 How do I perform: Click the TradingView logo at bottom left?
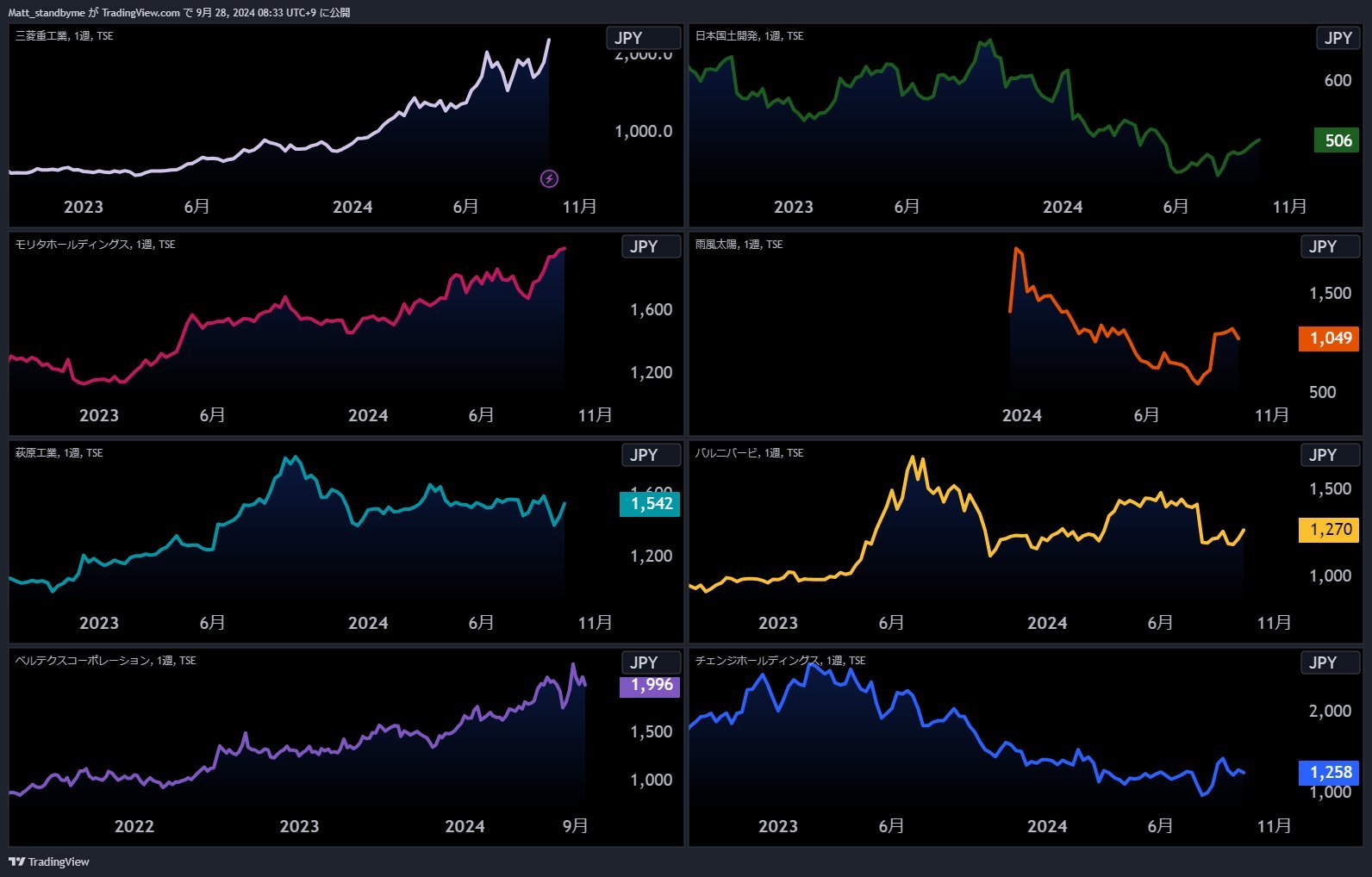[x=49, y=861]
